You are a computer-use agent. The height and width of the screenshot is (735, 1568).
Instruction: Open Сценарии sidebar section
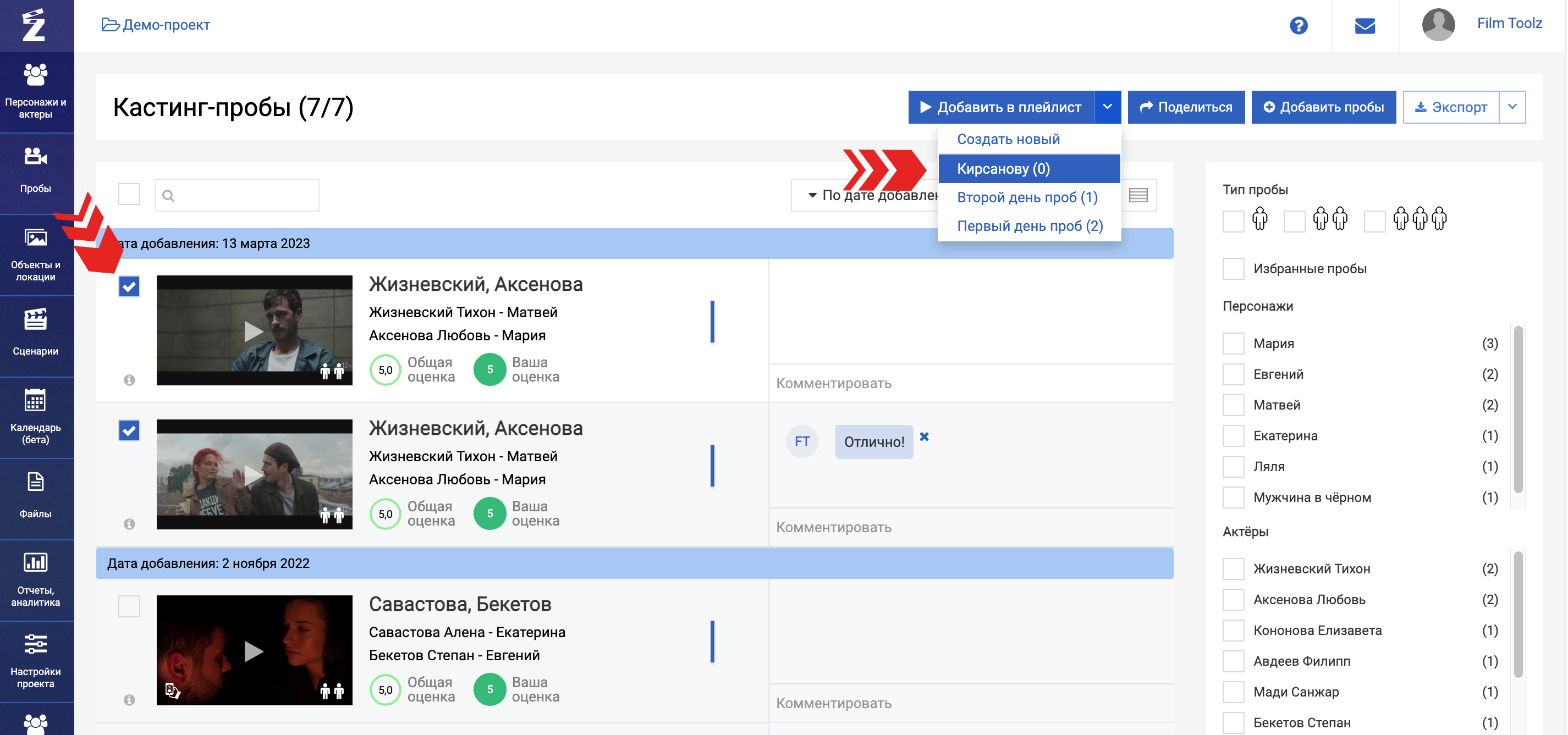coord(35,335)
